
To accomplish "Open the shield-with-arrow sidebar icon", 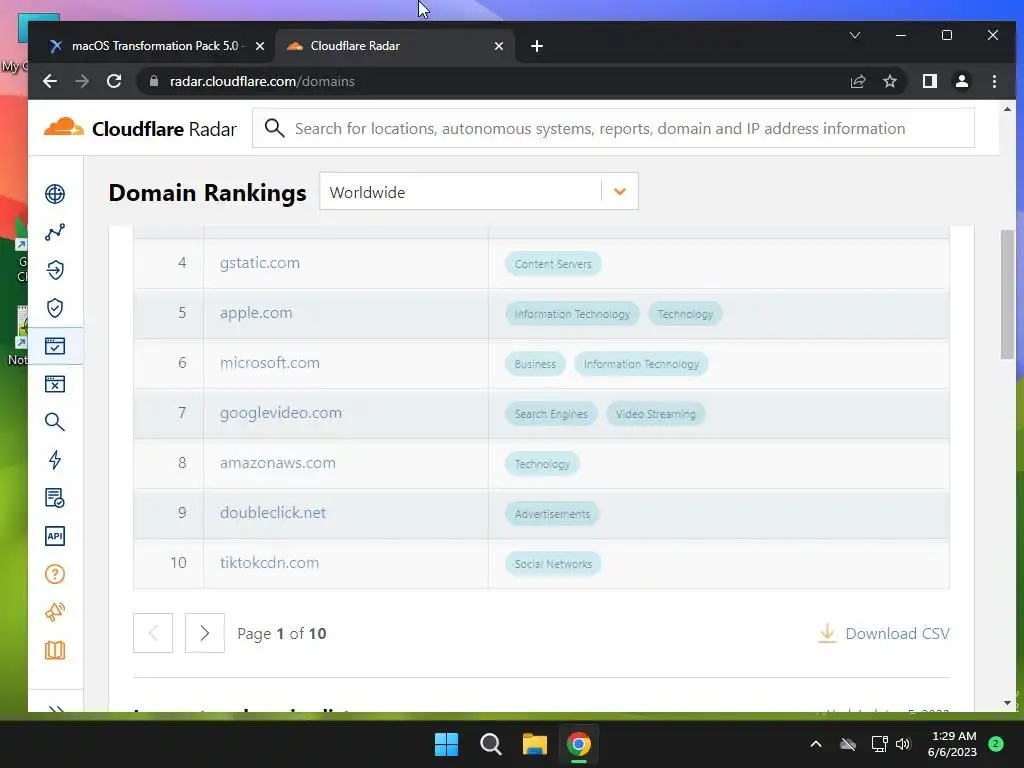I will (55, 270).
